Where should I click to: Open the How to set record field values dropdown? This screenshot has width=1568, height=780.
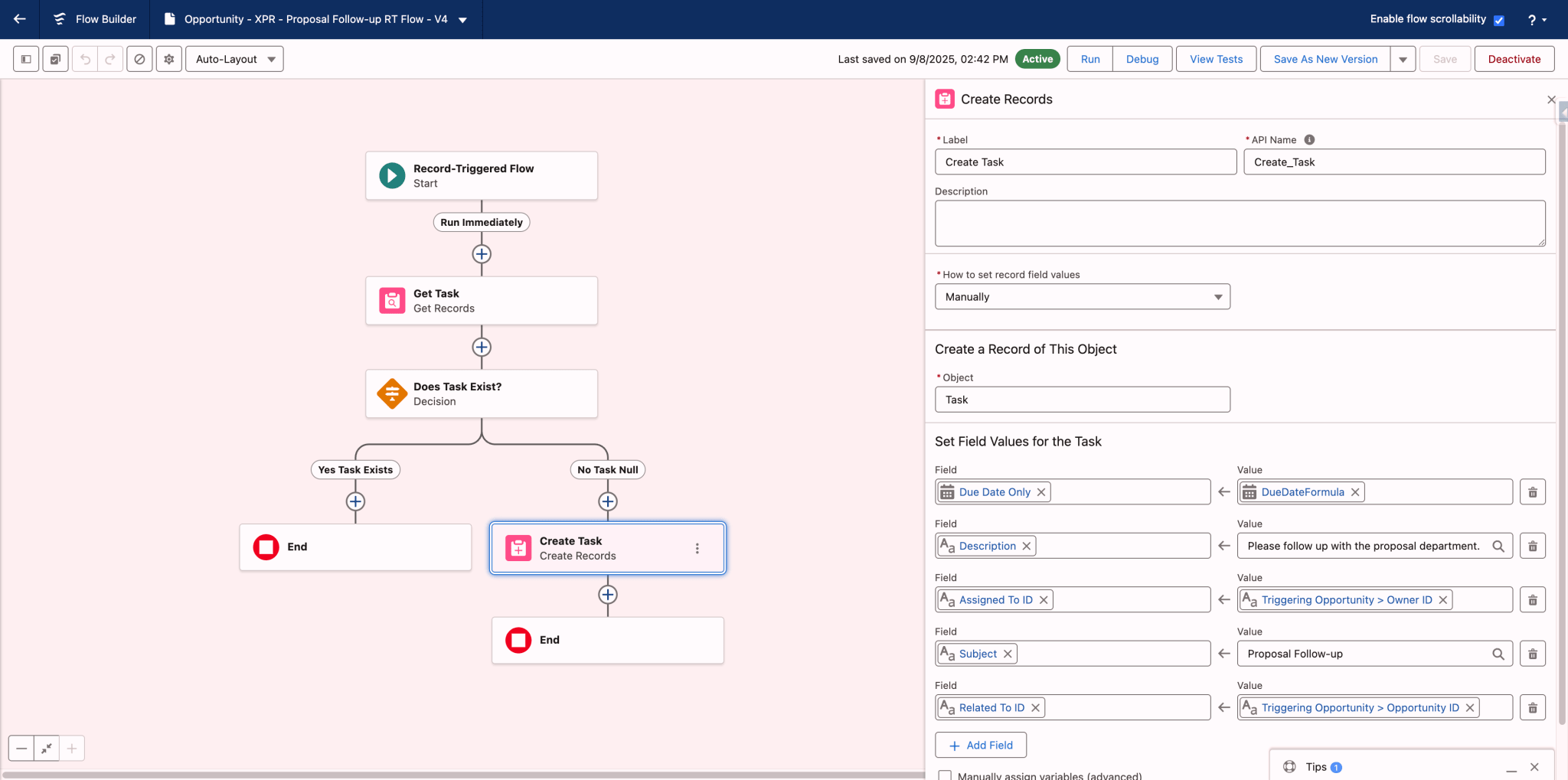1081,296
